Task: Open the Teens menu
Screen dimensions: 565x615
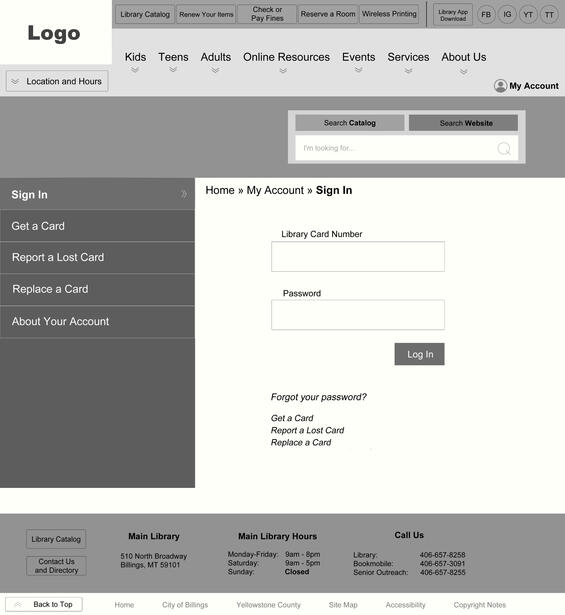Action: point(173,57)
